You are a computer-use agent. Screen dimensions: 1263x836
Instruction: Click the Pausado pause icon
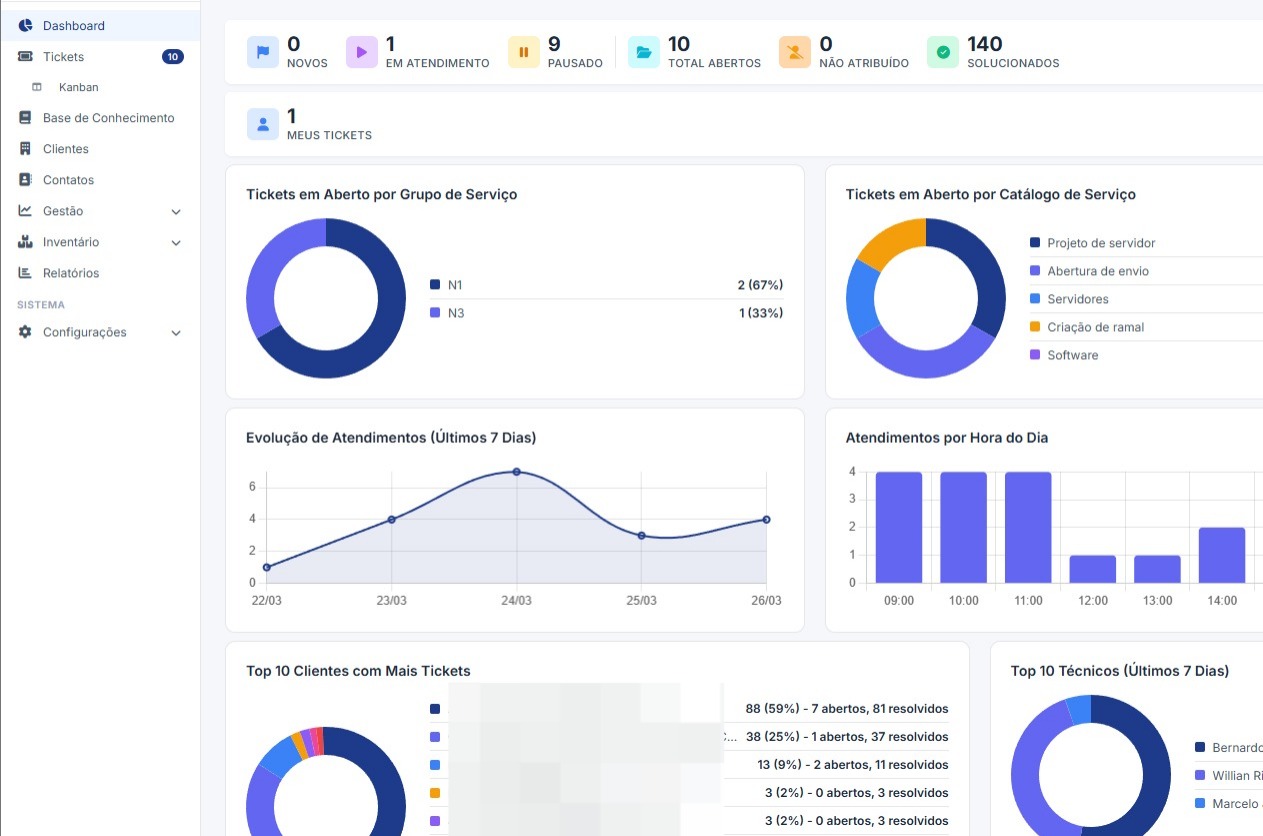524,52
